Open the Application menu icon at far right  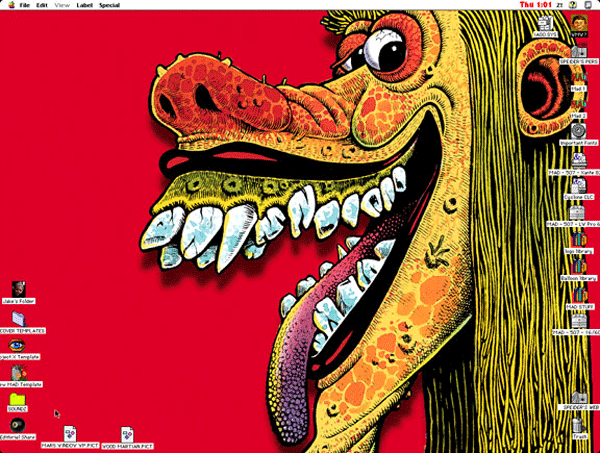588,5
